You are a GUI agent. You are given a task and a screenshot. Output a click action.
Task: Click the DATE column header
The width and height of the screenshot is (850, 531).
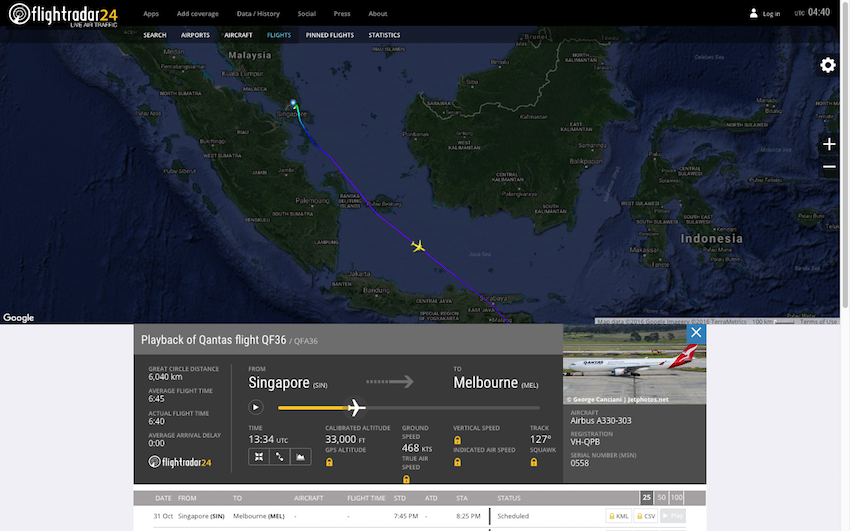click(x=163, y=498)
